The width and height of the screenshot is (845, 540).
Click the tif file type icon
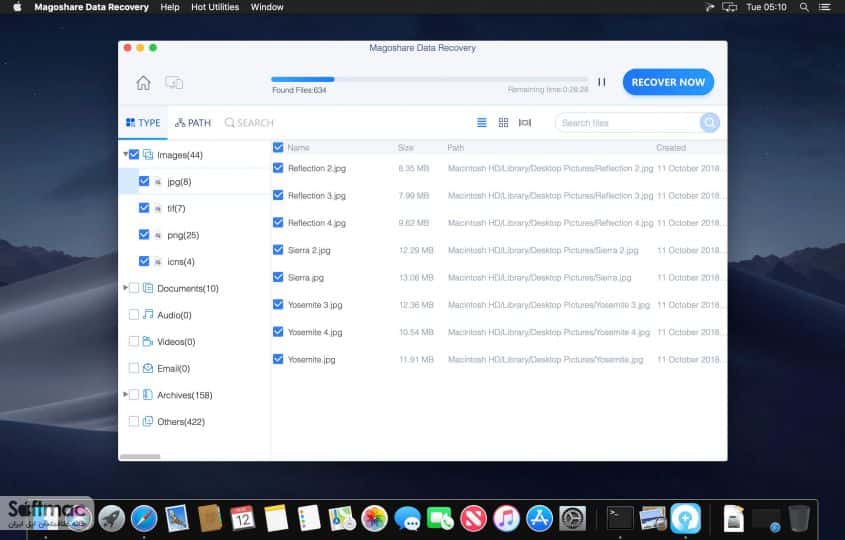158,209
